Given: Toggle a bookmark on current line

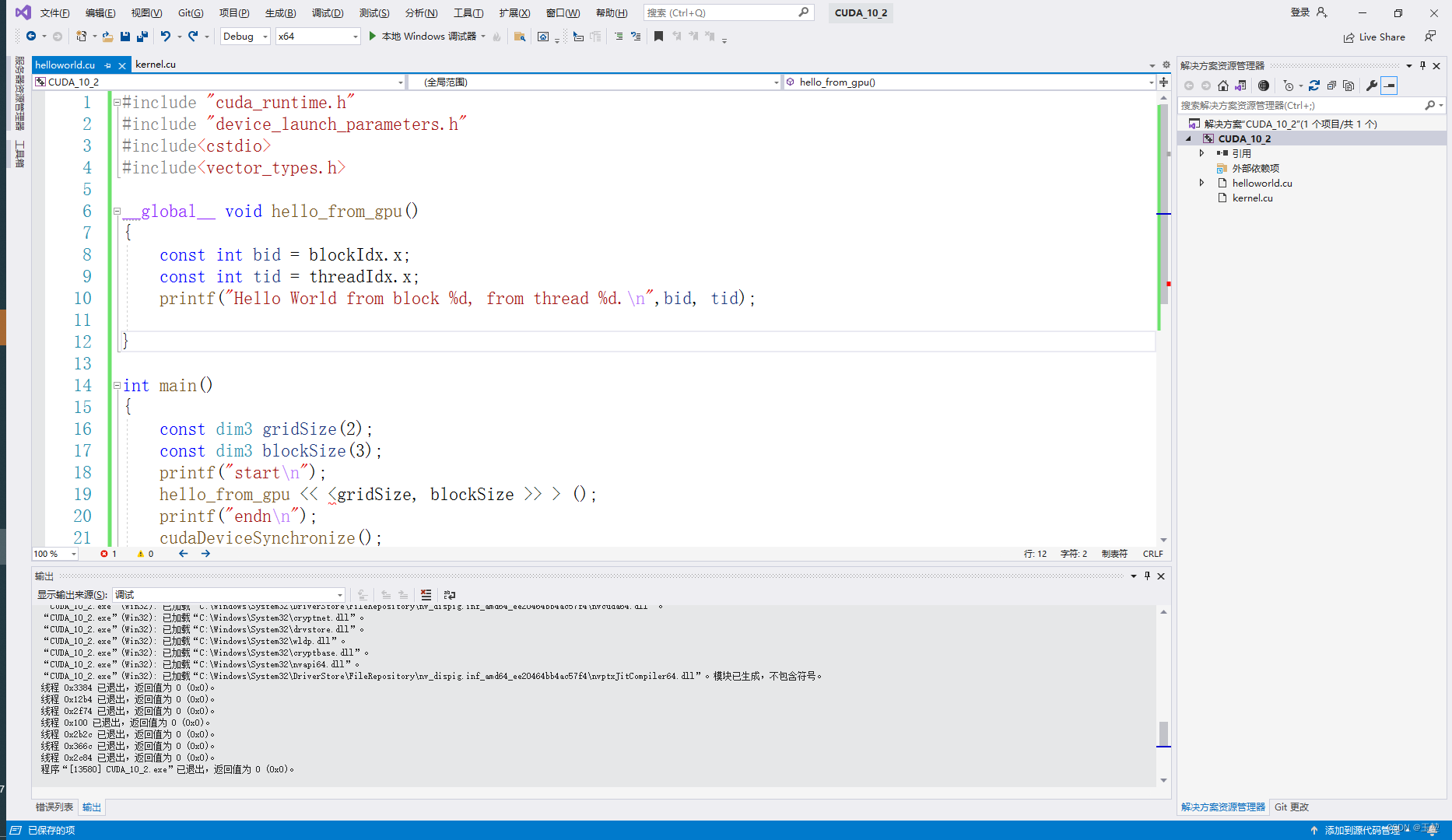Looking at the screenshot, I should 658,36.
